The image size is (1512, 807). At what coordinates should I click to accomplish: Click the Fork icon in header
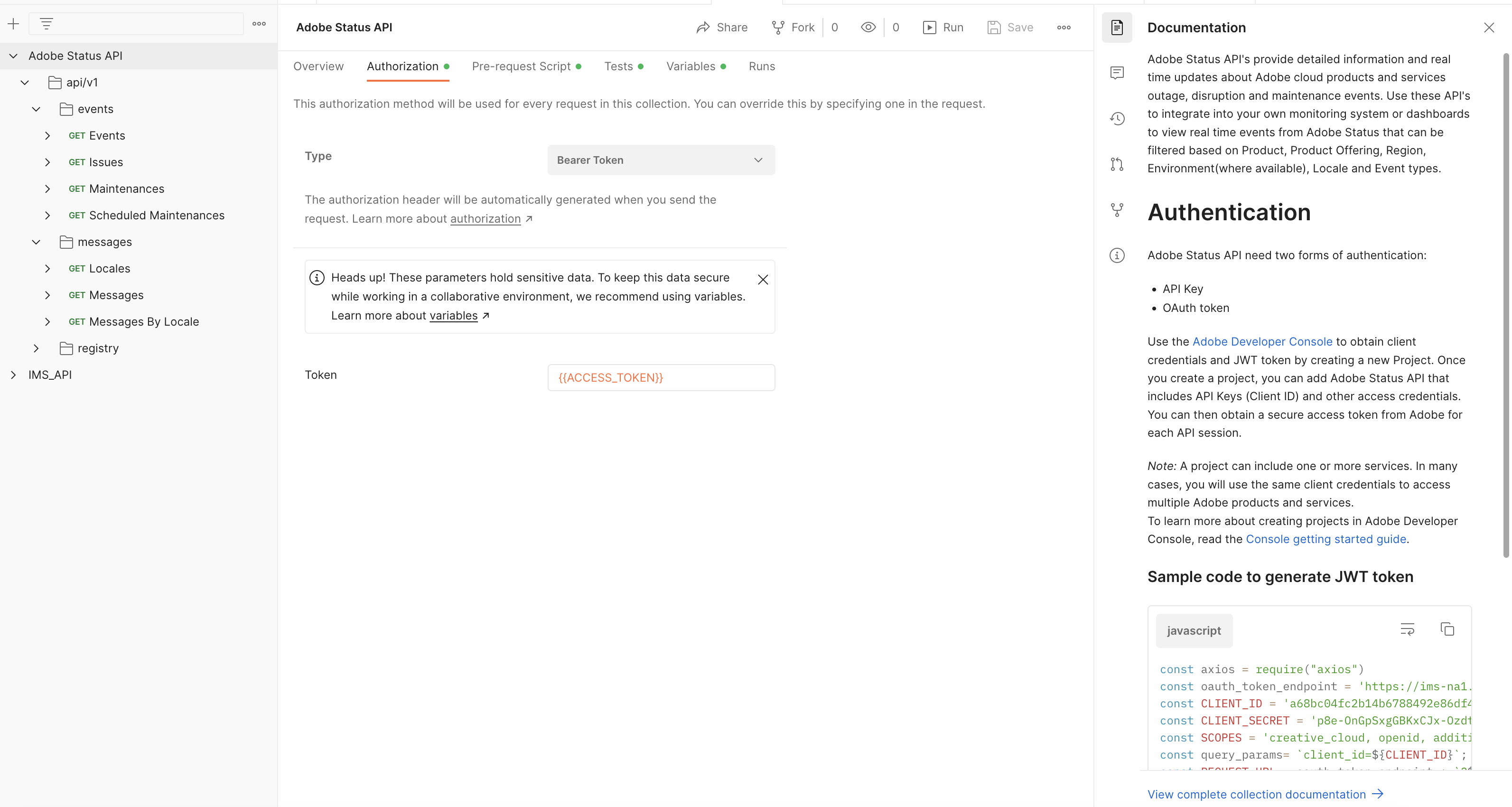pyautogui.click(x=778, y=28)
